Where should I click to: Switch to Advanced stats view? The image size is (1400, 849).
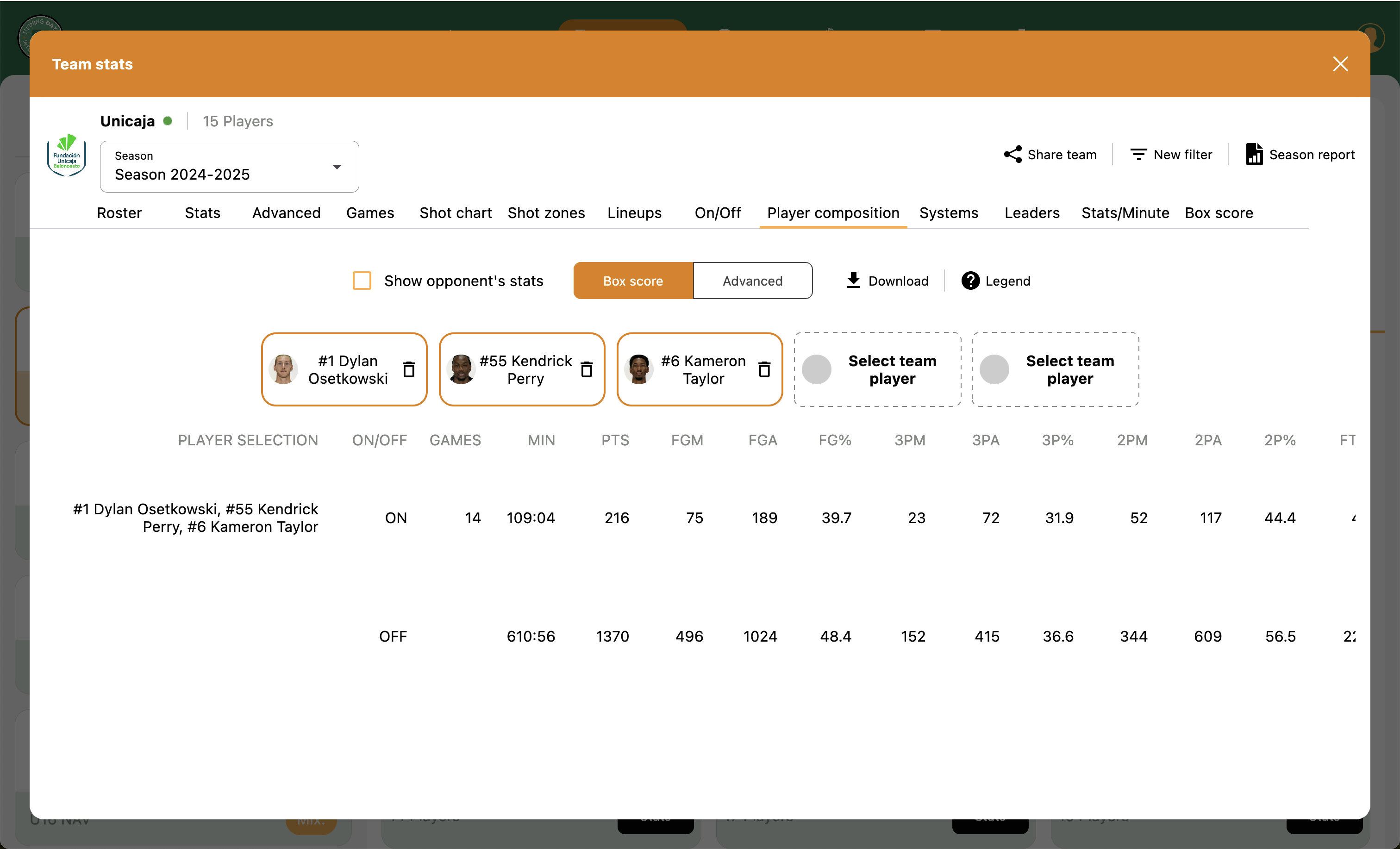pos(752,280)
